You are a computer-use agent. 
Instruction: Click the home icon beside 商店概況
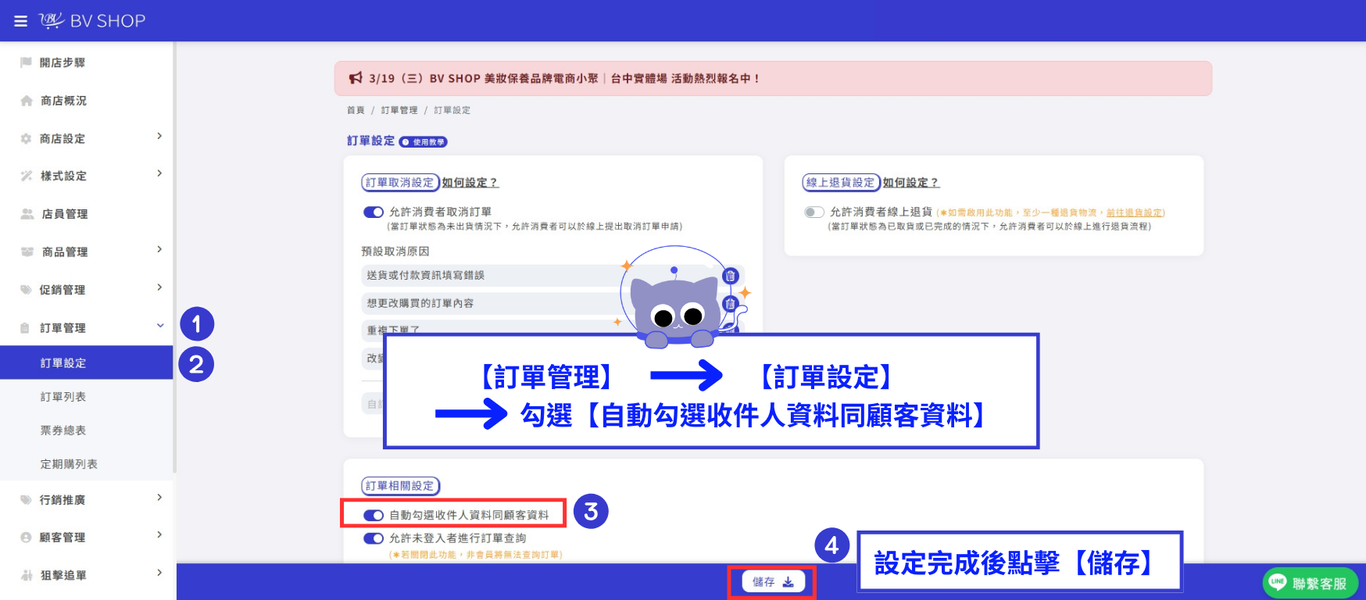pos(26,101)
